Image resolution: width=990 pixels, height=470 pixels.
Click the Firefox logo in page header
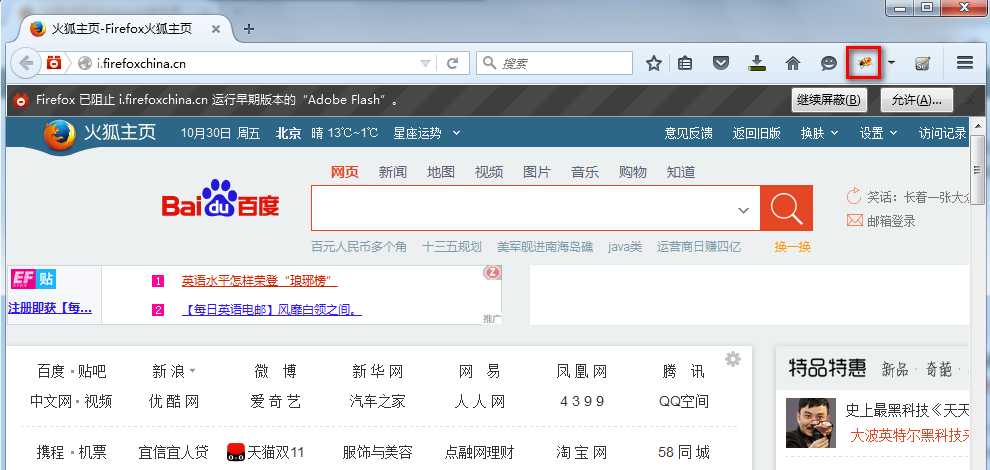59,134
